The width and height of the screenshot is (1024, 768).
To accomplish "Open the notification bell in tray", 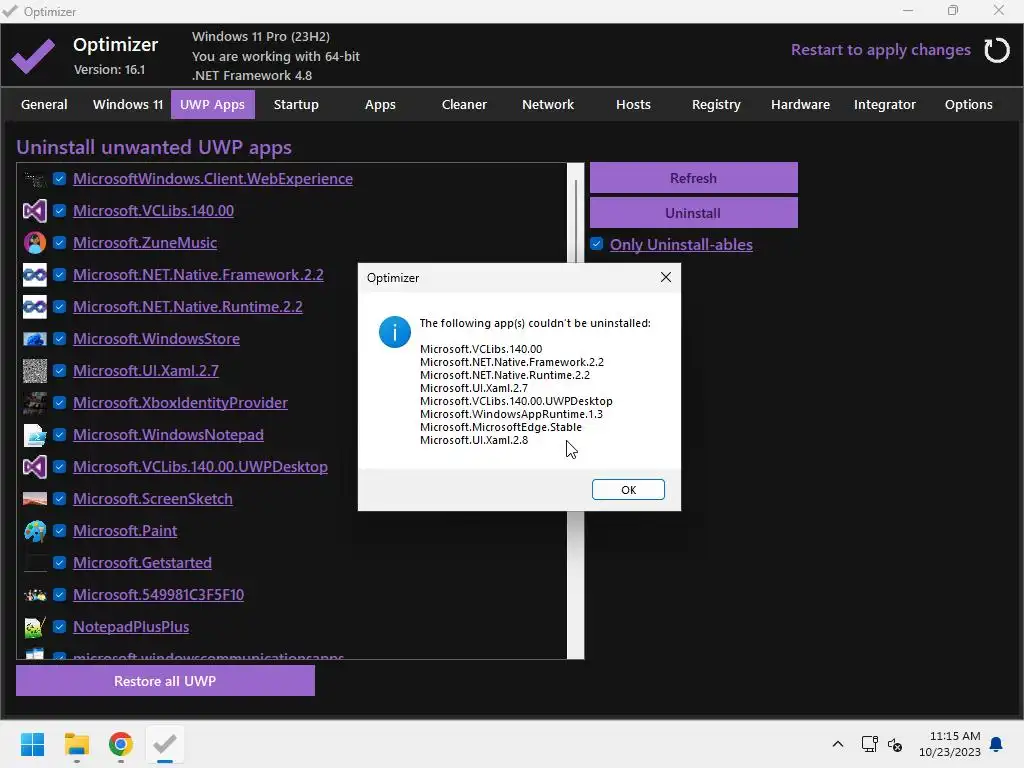I will (x=997, y=744).
